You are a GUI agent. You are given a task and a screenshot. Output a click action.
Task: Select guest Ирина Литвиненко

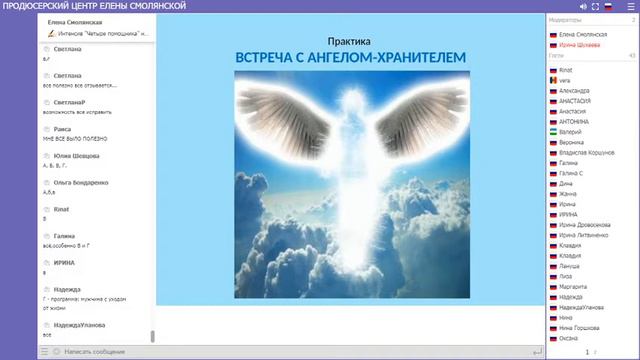click(583, 235)
